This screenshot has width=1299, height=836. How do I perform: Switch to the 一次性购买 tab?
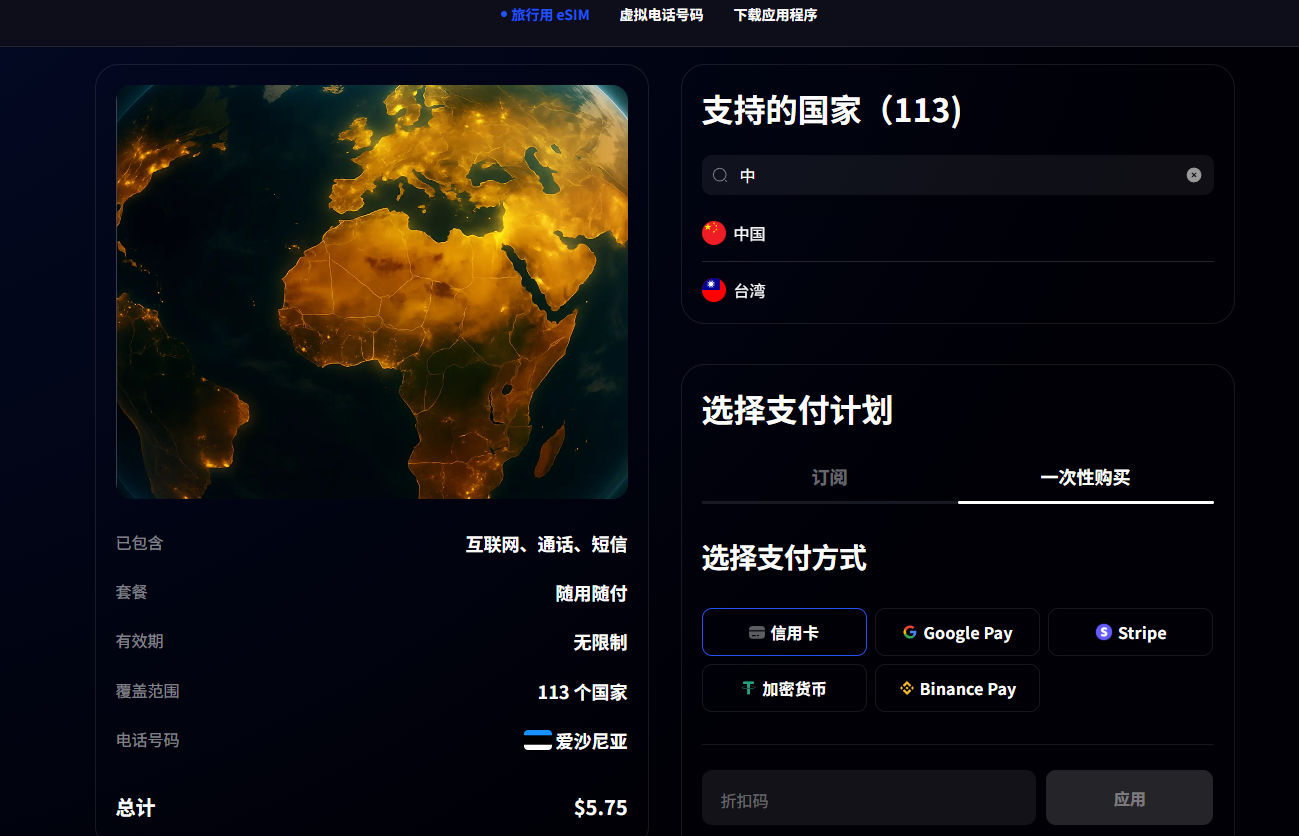1085,478
